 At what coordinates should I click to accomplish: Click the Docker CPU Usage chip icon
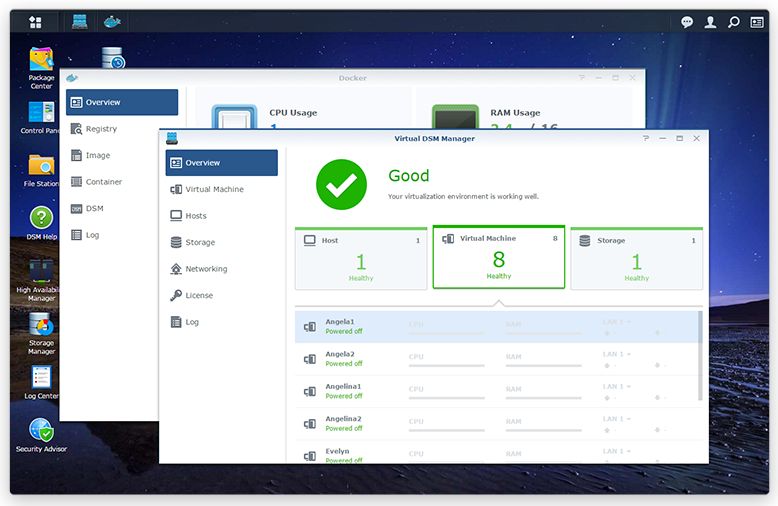point(234,117)
